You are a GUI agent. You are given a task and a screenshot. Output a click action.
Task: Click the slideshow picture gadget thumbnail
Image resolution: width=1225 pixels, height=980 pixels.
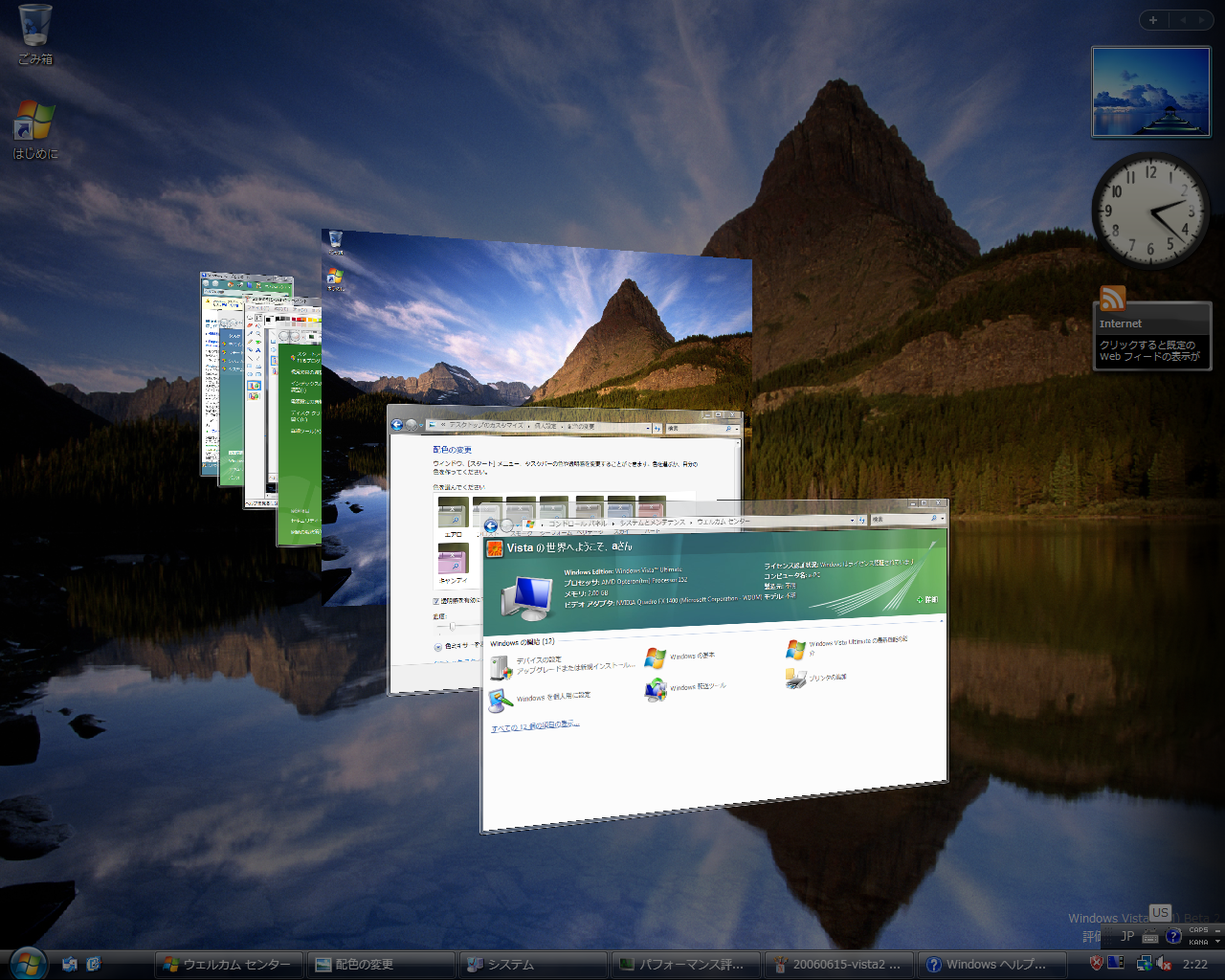point(1150,93)
